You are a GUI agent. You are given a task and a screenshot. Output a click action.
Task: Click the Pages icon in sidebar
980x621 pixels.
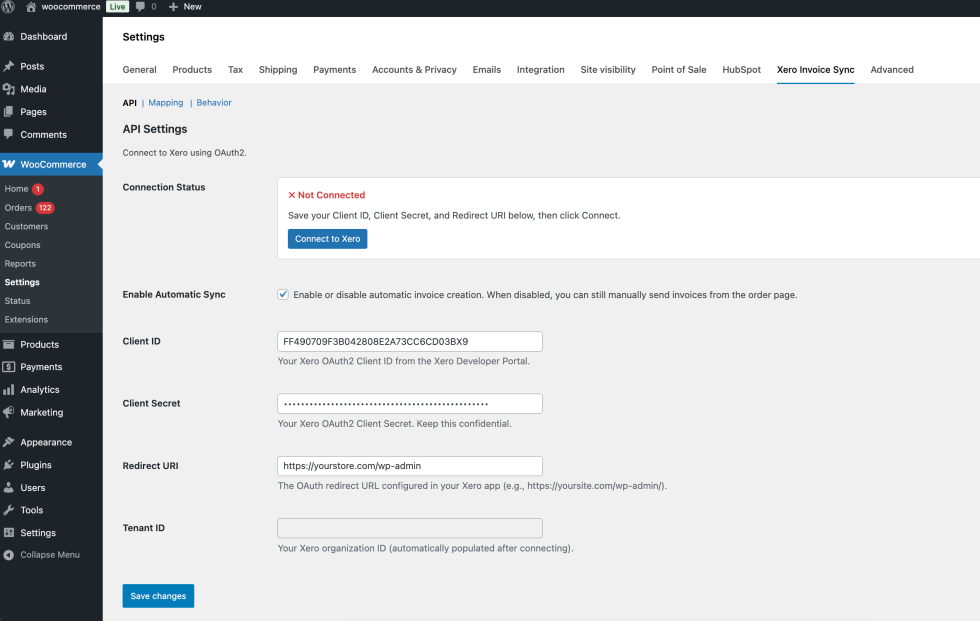click(x=9, y=112)
